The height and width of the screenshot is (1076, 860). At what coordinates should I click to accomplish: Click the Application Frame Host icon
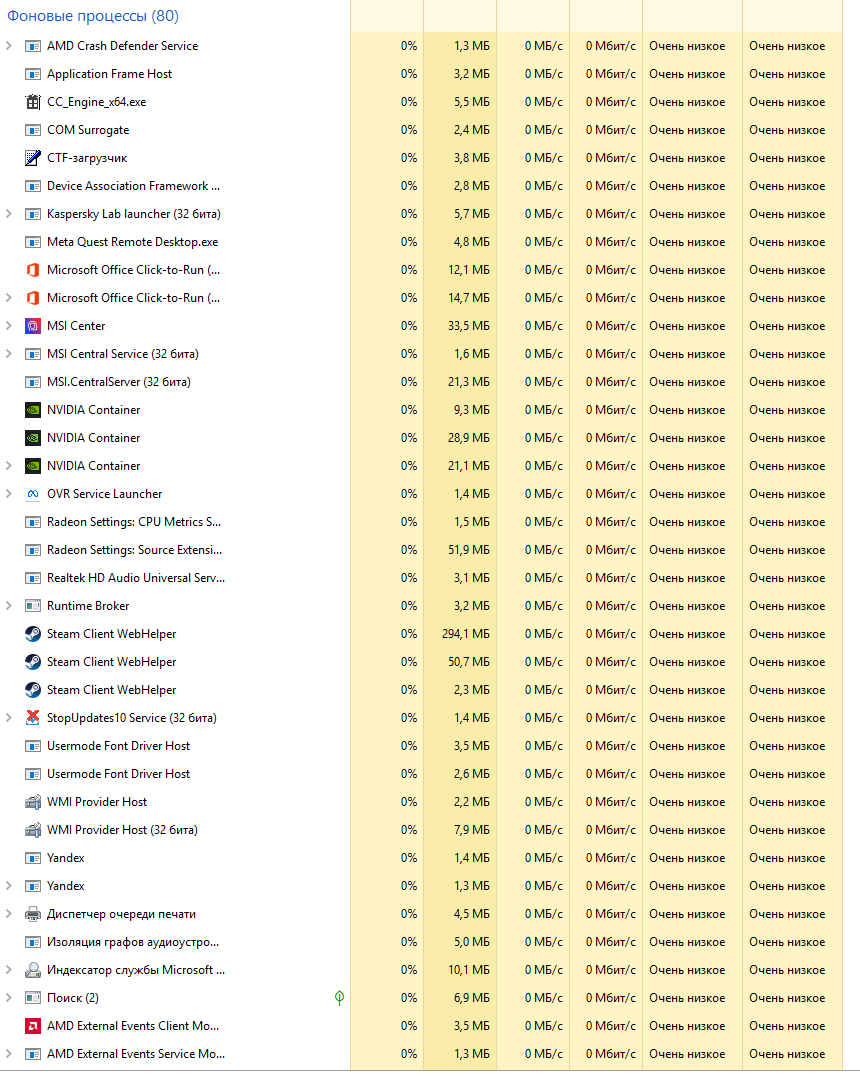(x=32, y=74)
